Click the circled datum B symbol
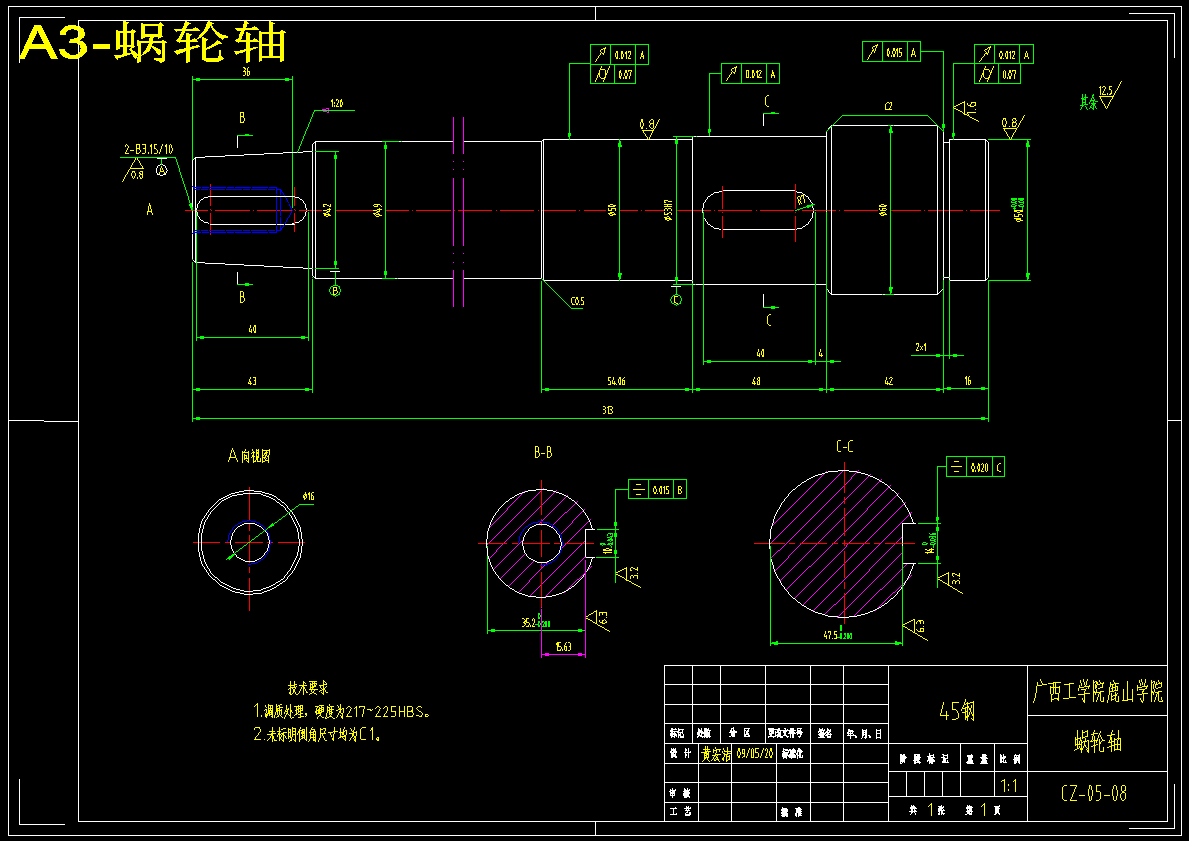The image size is (1189, 841). [335, 290]
